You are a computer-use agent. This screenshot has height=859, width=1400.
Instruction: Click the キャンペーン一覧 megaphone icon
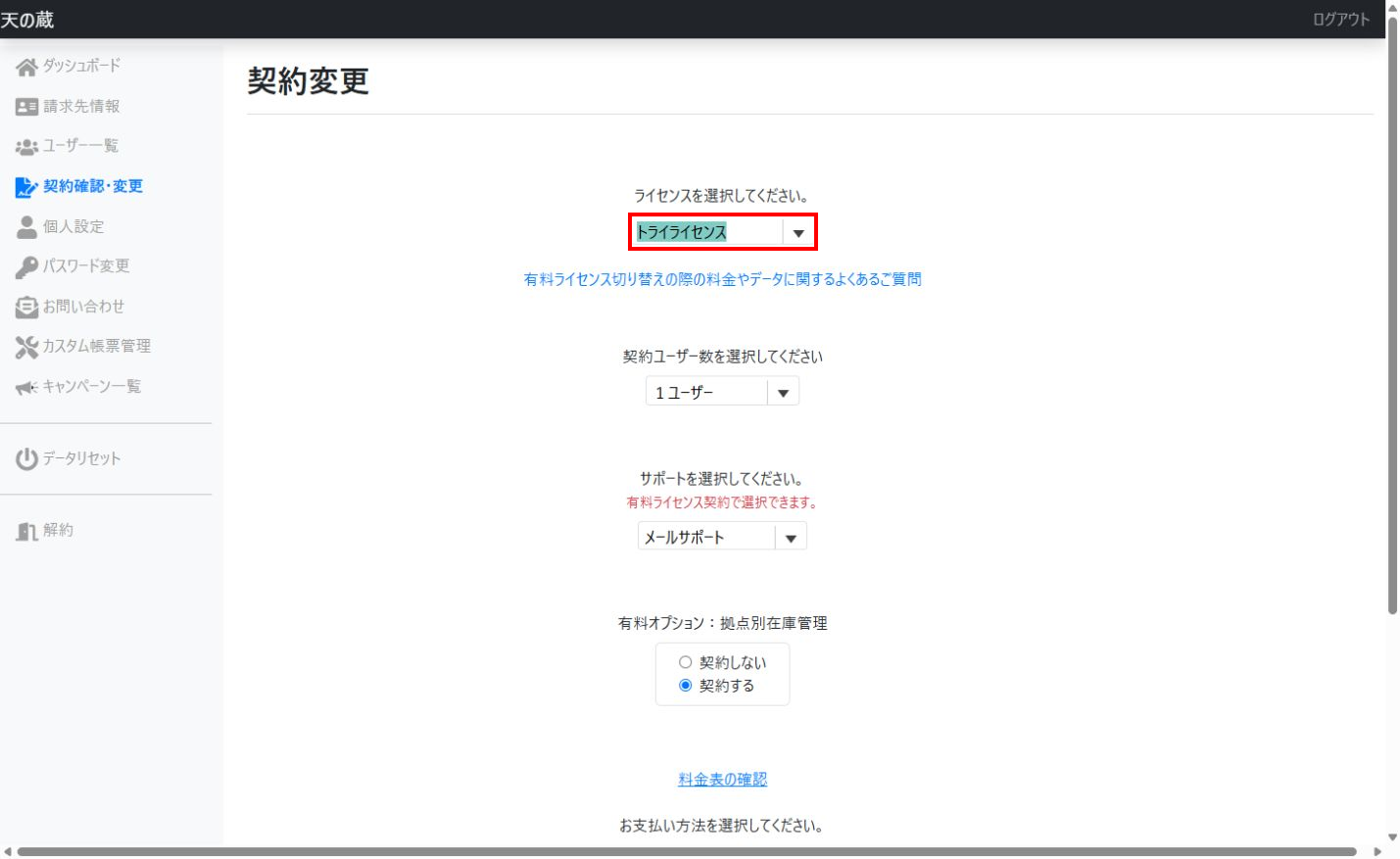[26, 388]
